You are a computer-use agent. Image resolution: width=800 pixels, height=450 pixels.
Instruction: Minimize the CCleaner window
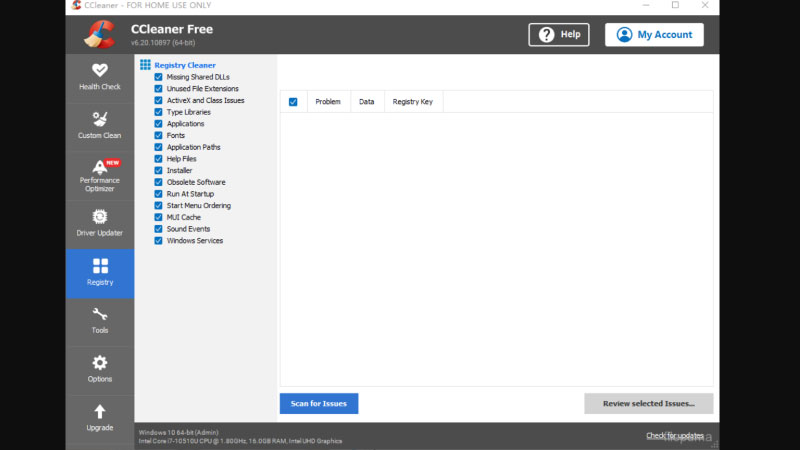tap(646, 5)
